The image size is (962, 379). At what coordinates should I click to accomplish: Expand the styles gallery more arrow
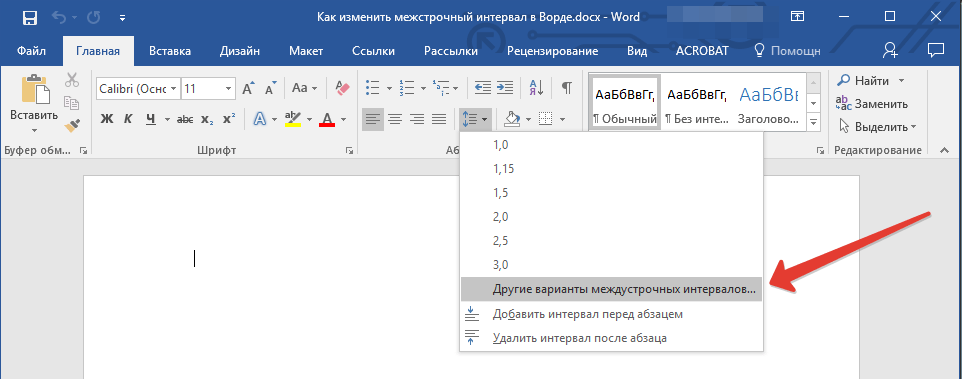click(x=814, y=123)
